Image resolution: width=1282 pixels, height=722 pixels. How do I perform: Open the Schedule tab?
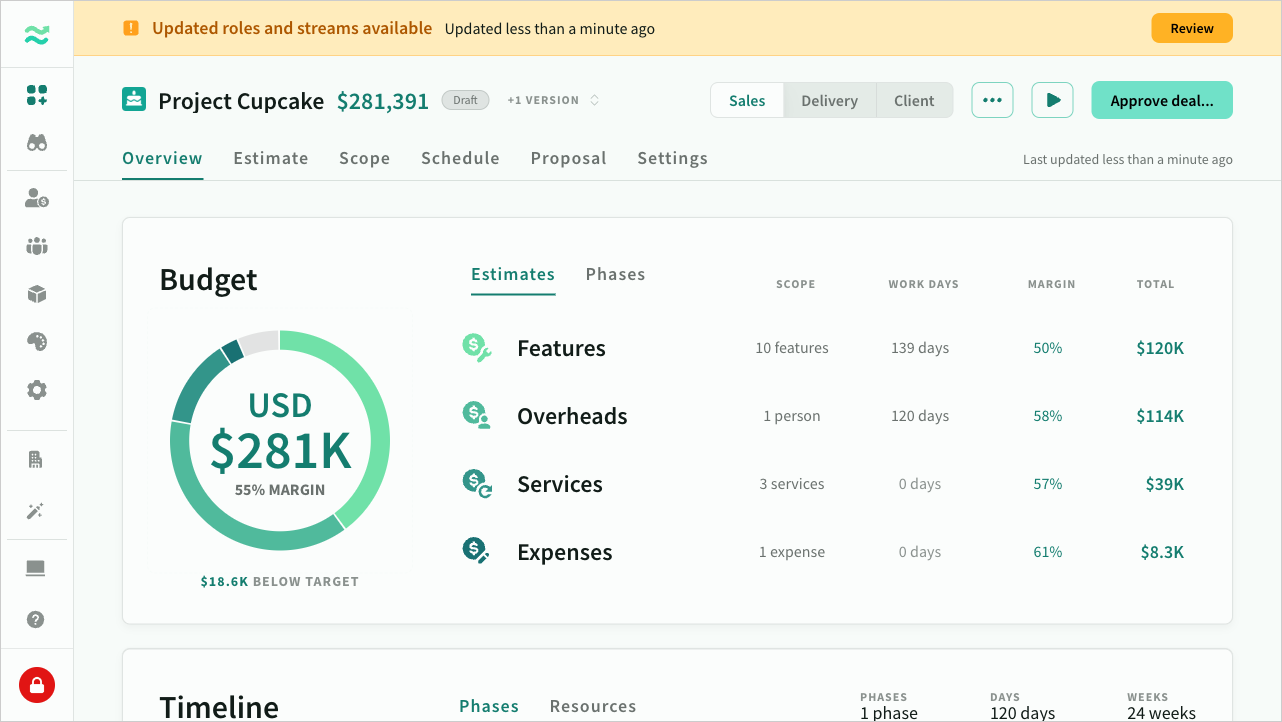pos(460,158)
